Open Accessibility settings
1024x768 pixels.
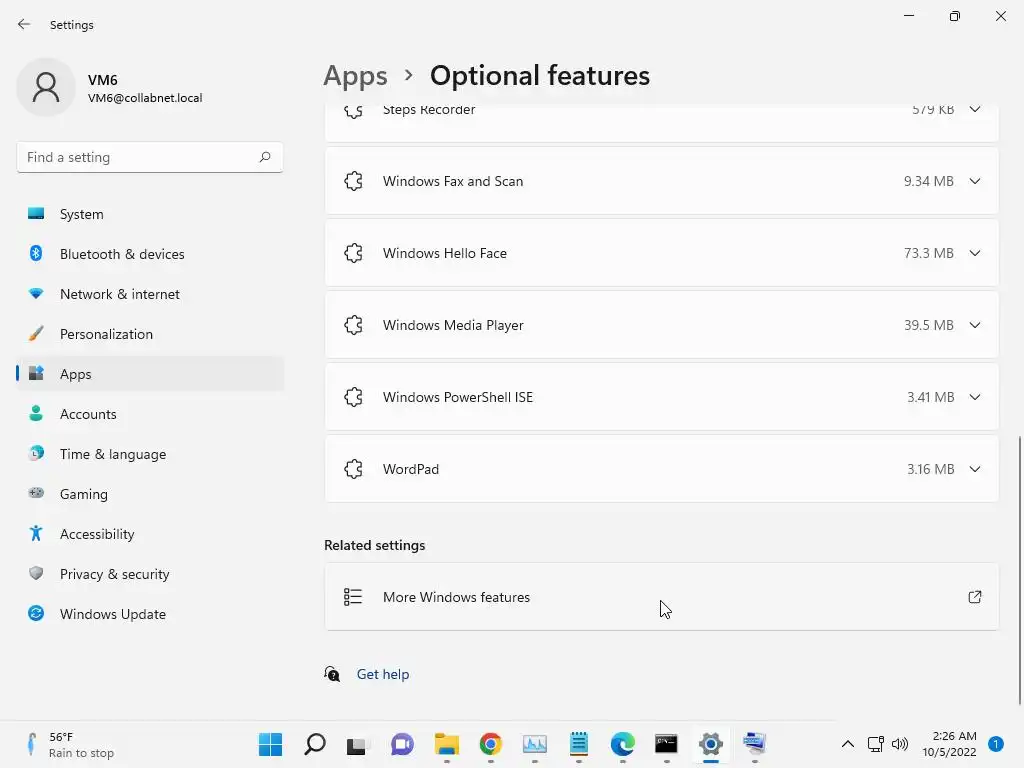pyautogui.click(x=150, y=534)
